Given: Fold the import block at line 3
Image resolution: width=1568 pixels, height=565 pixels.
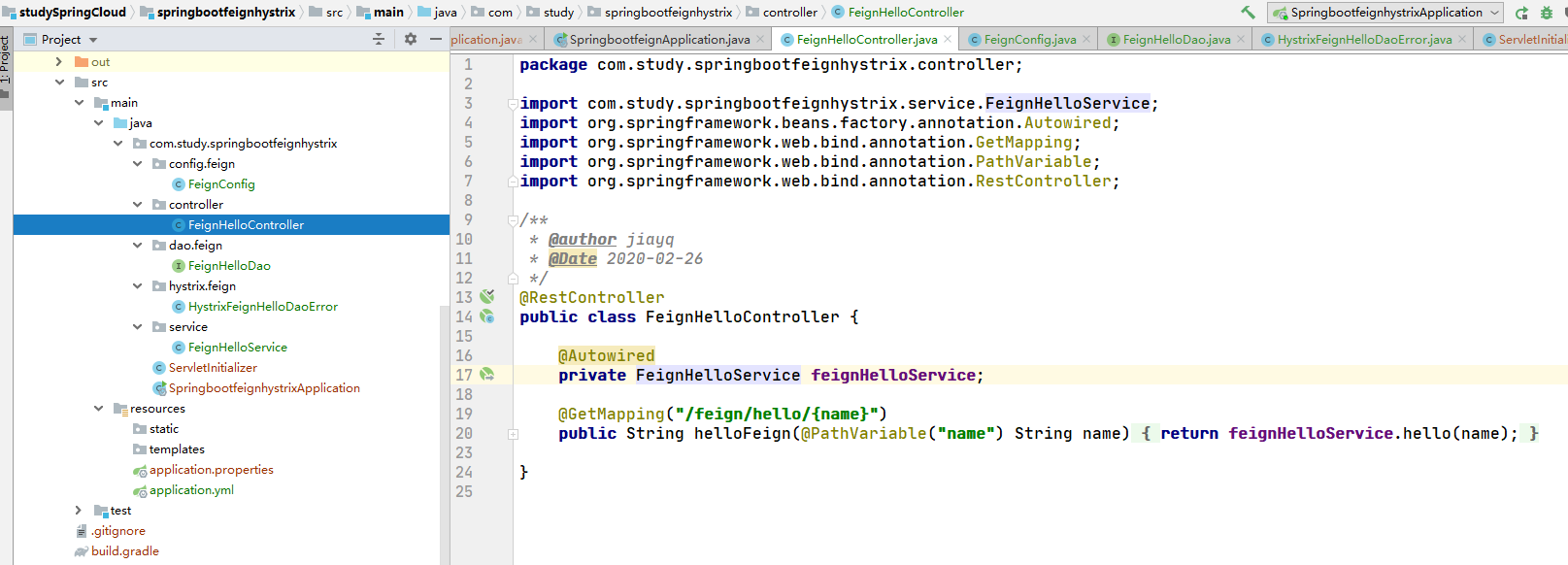Looking at the screenshot, I should [513, 103].
